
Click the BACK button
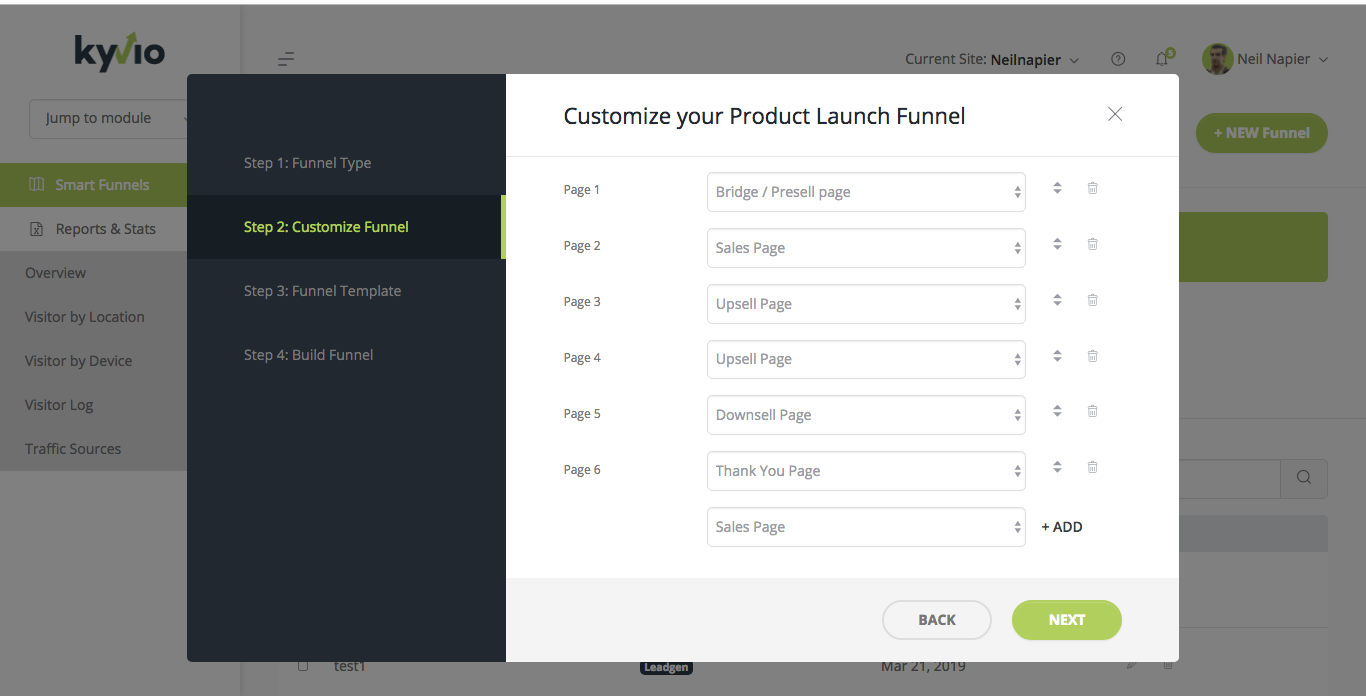[937, 620]
